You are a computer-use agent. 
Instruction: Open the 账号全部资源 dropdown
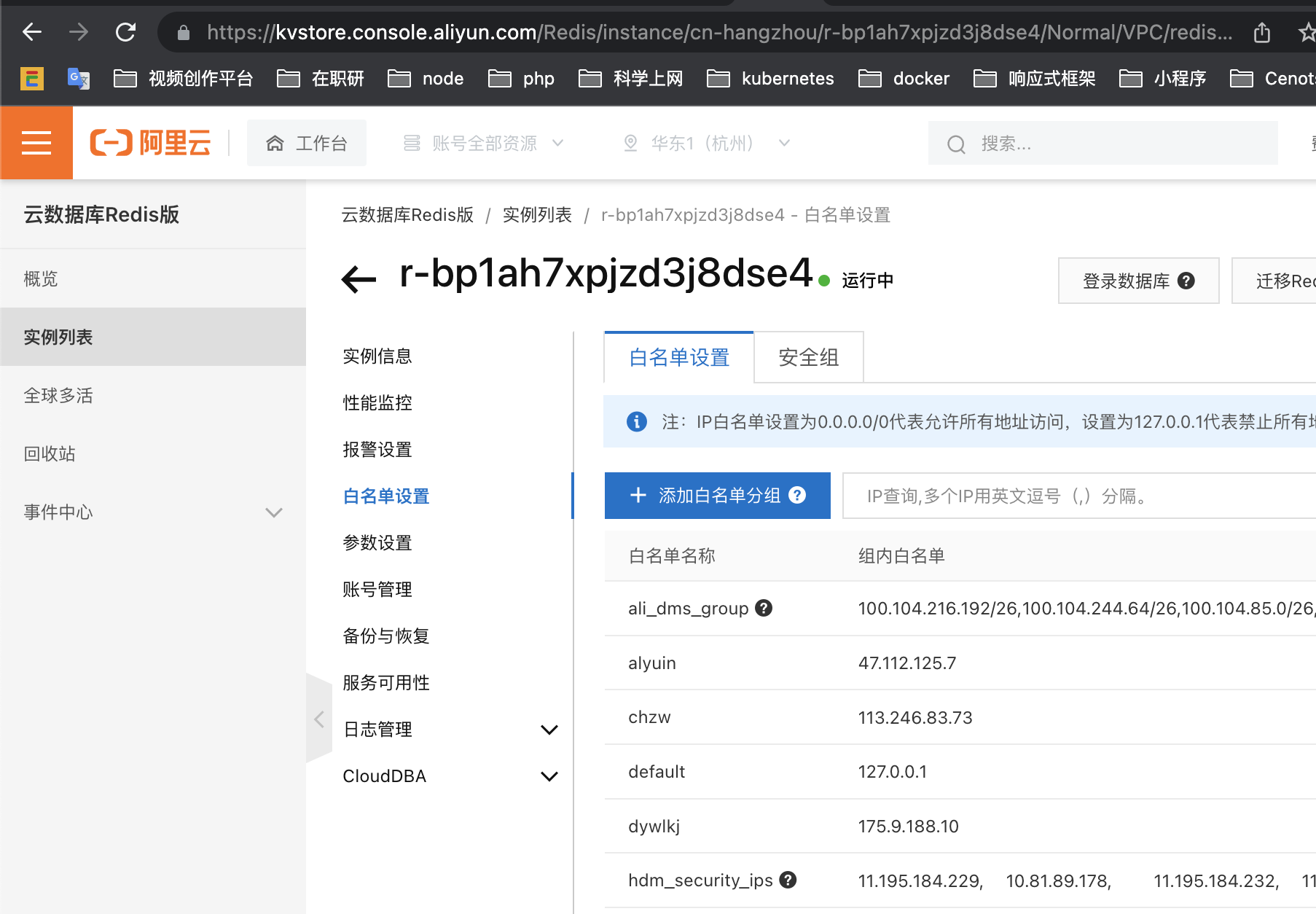484,143
